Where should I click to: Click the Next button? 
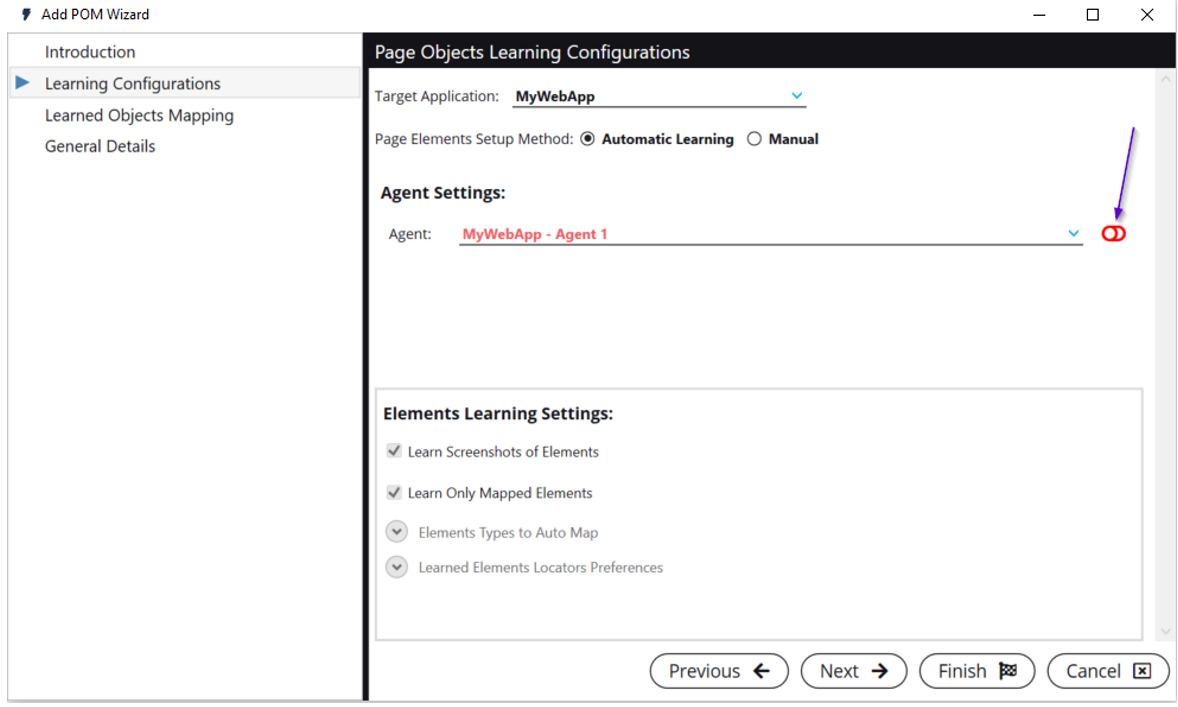[853, 671]
